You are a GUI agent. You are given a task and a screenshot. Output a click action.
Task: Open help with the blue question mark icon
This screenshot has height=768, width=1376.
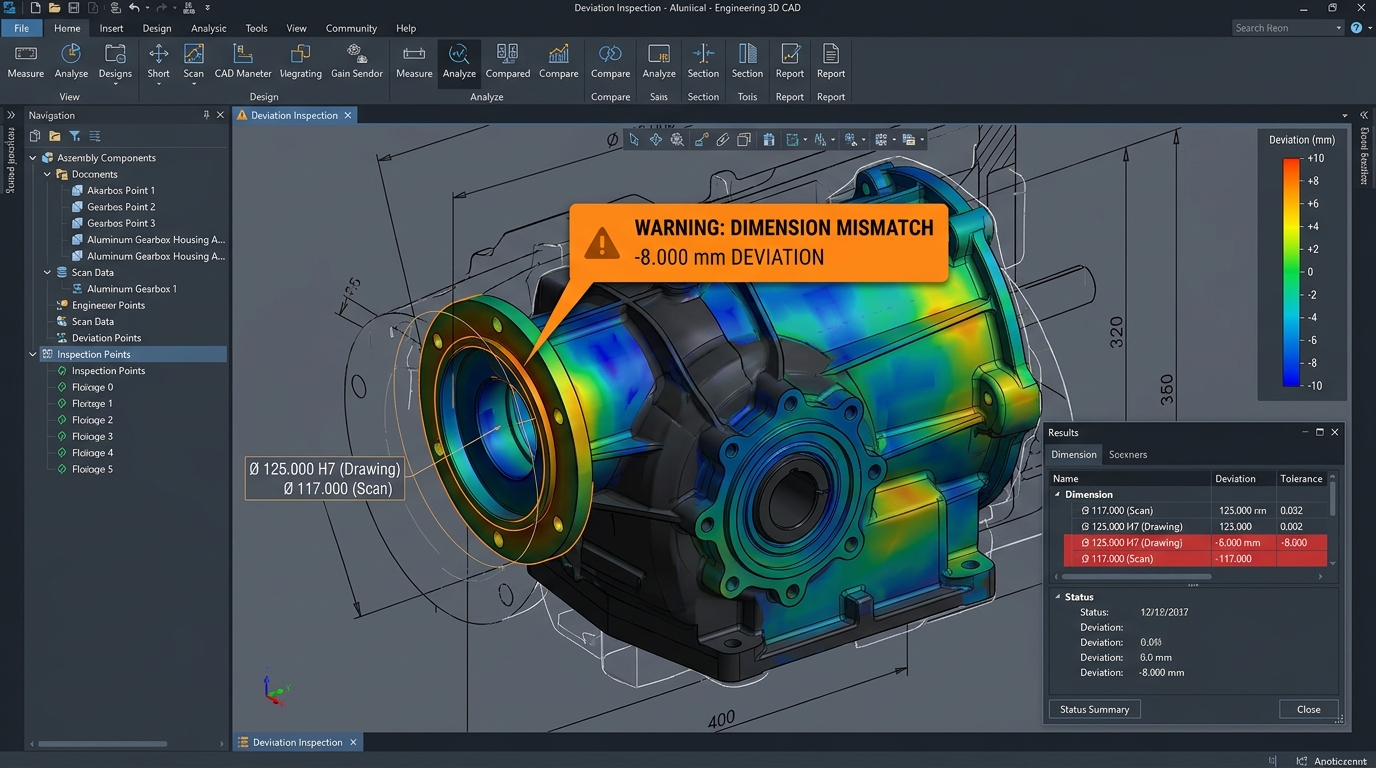(x=1357, y=28)
